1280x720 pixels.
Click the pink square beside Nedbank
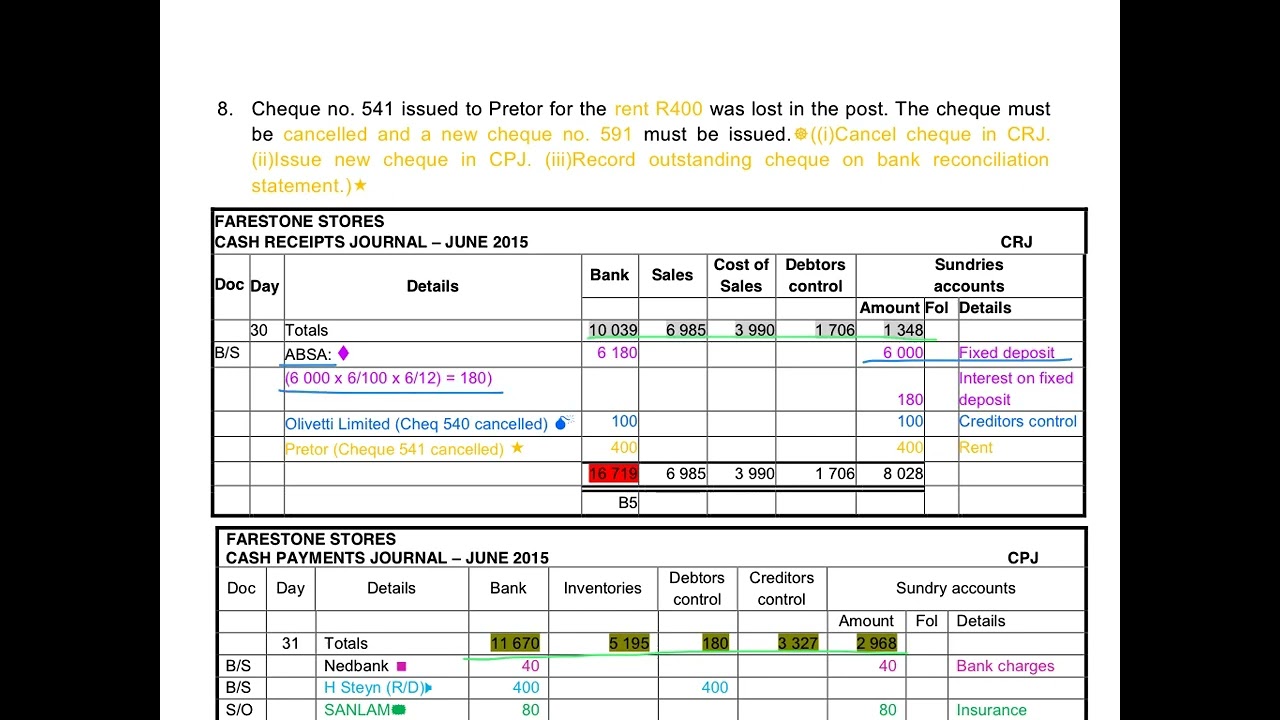coord(401,666)
